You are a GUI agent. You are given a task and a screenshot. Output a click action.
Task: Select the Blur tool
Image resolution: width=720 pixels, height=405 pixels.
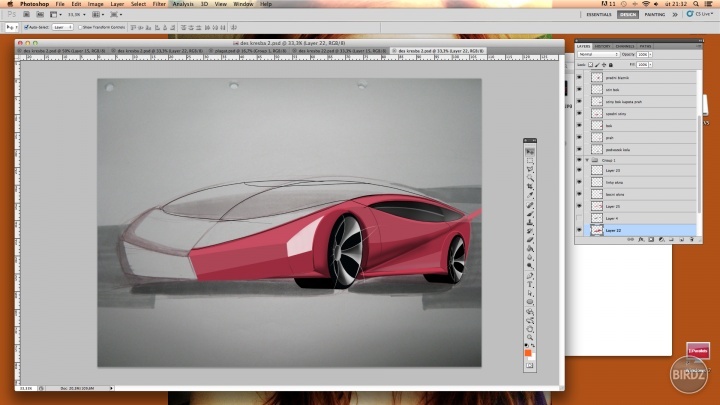pyautogui.click(x=530, y=258)
